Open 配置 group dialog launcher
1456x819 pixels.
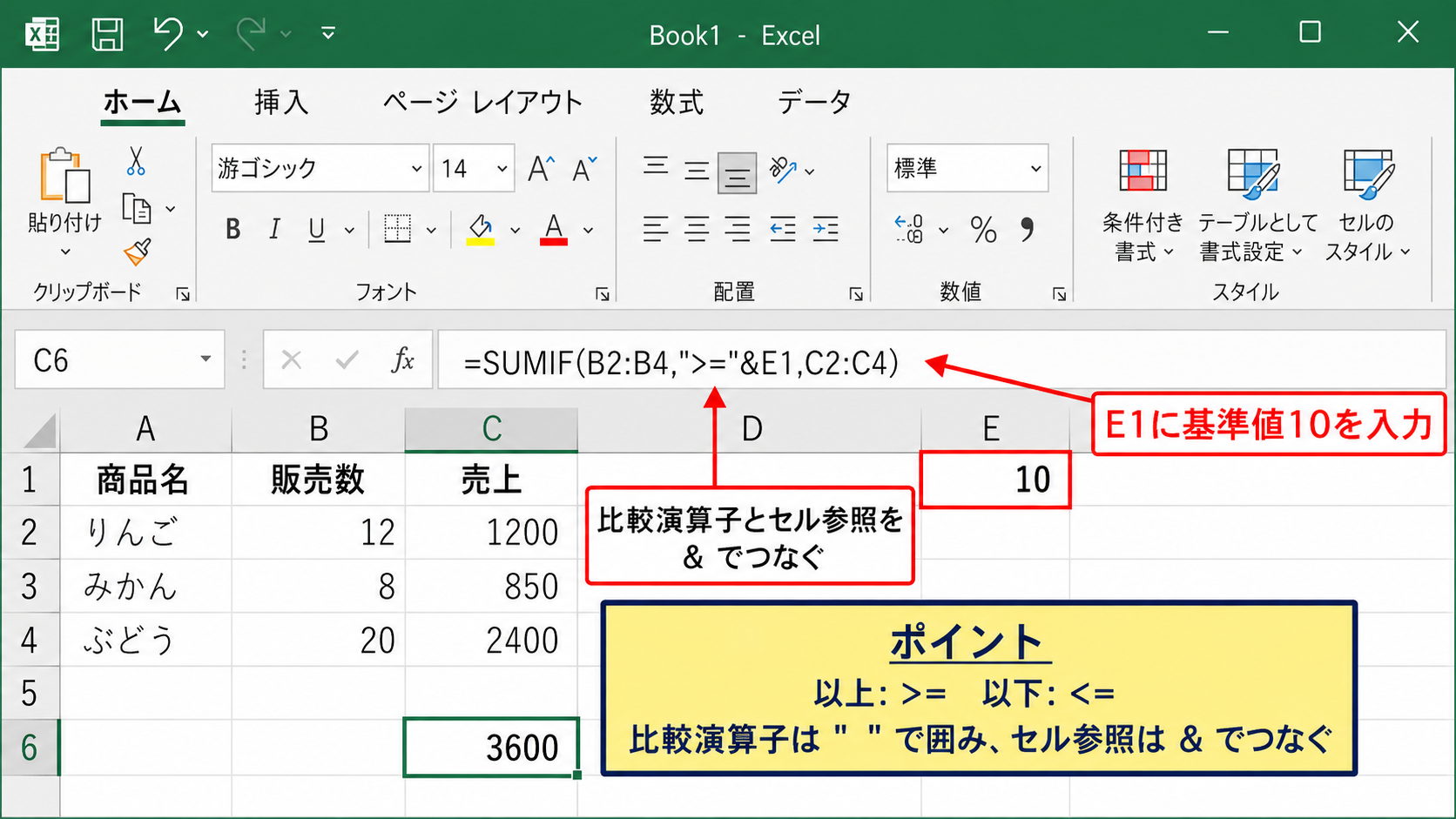coord(856,294)
